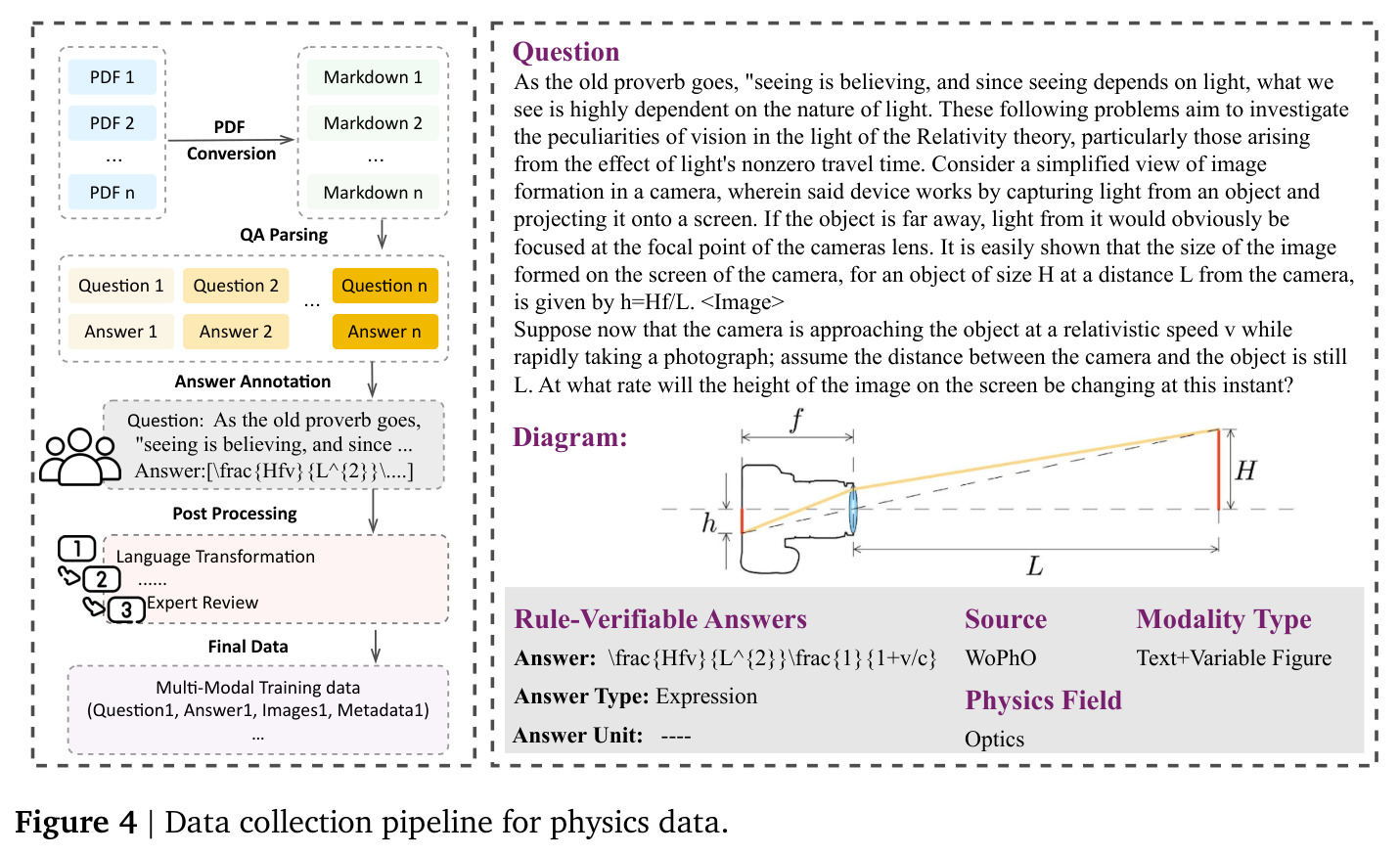
Task: Click the blue camera lens in diagram
Action: pyautogui.click(x=853, y=510)
